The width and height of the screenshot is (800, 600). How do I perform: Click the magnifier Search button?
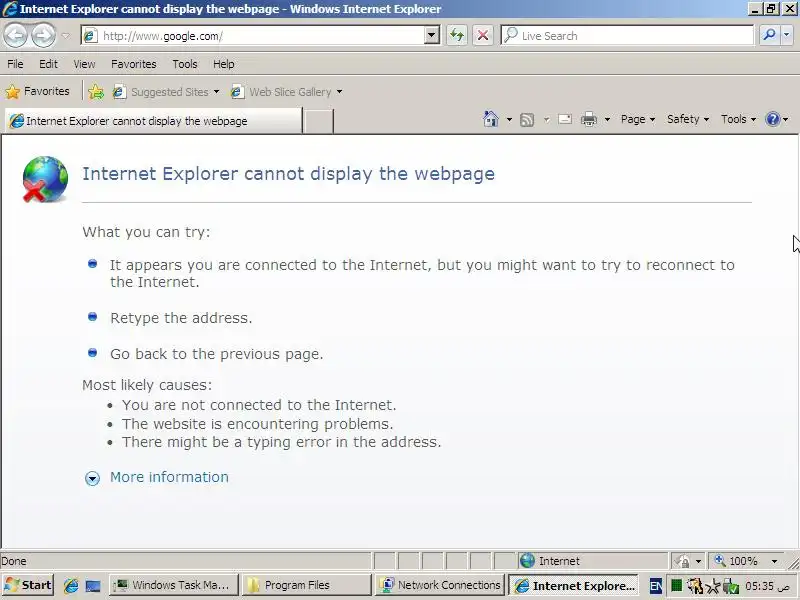click(x=769, y=35)
